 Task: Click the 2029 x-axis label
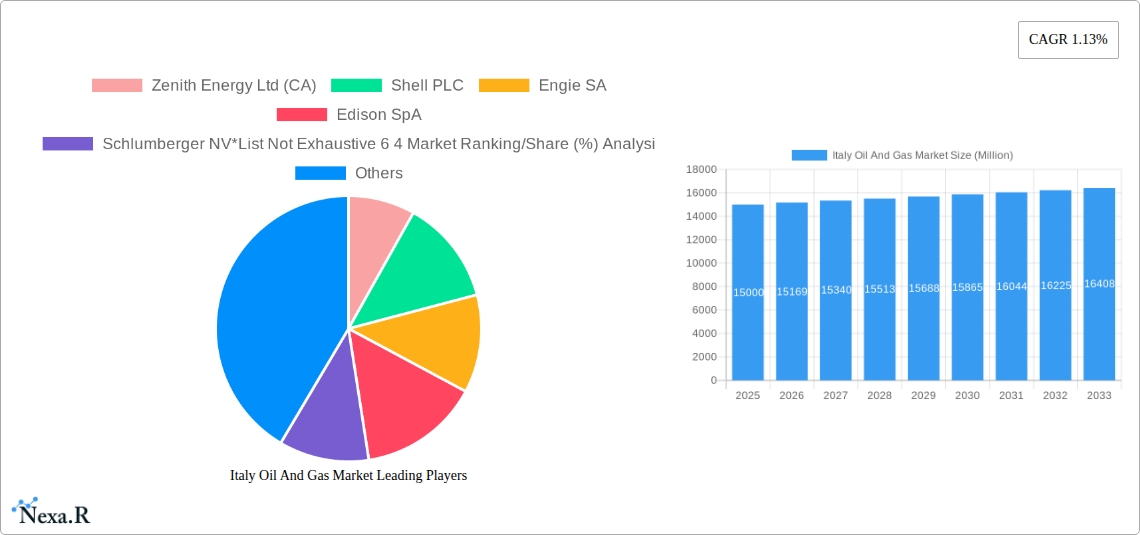click(x=923, y=395)
